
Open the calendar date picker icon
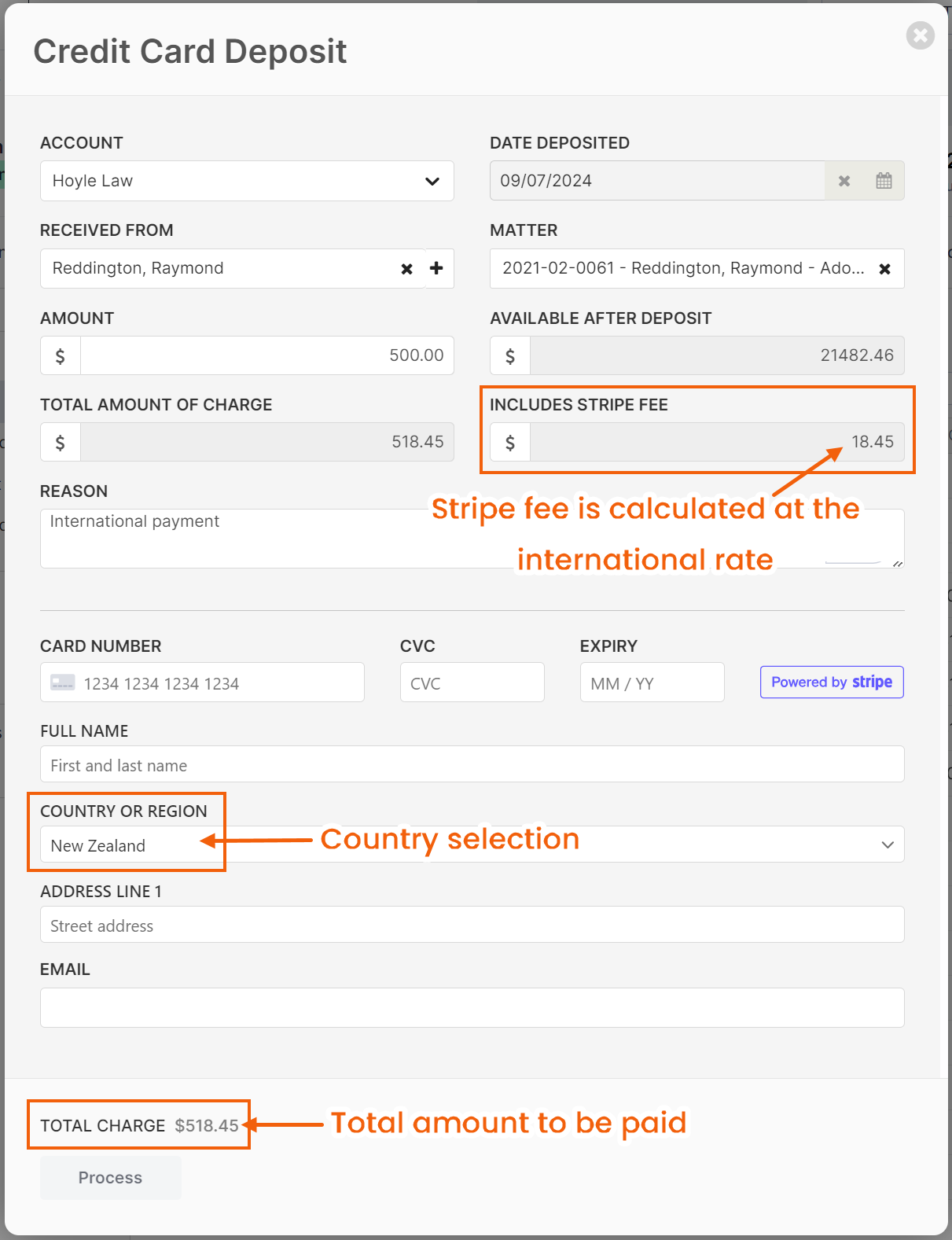(x=884, y=181)
